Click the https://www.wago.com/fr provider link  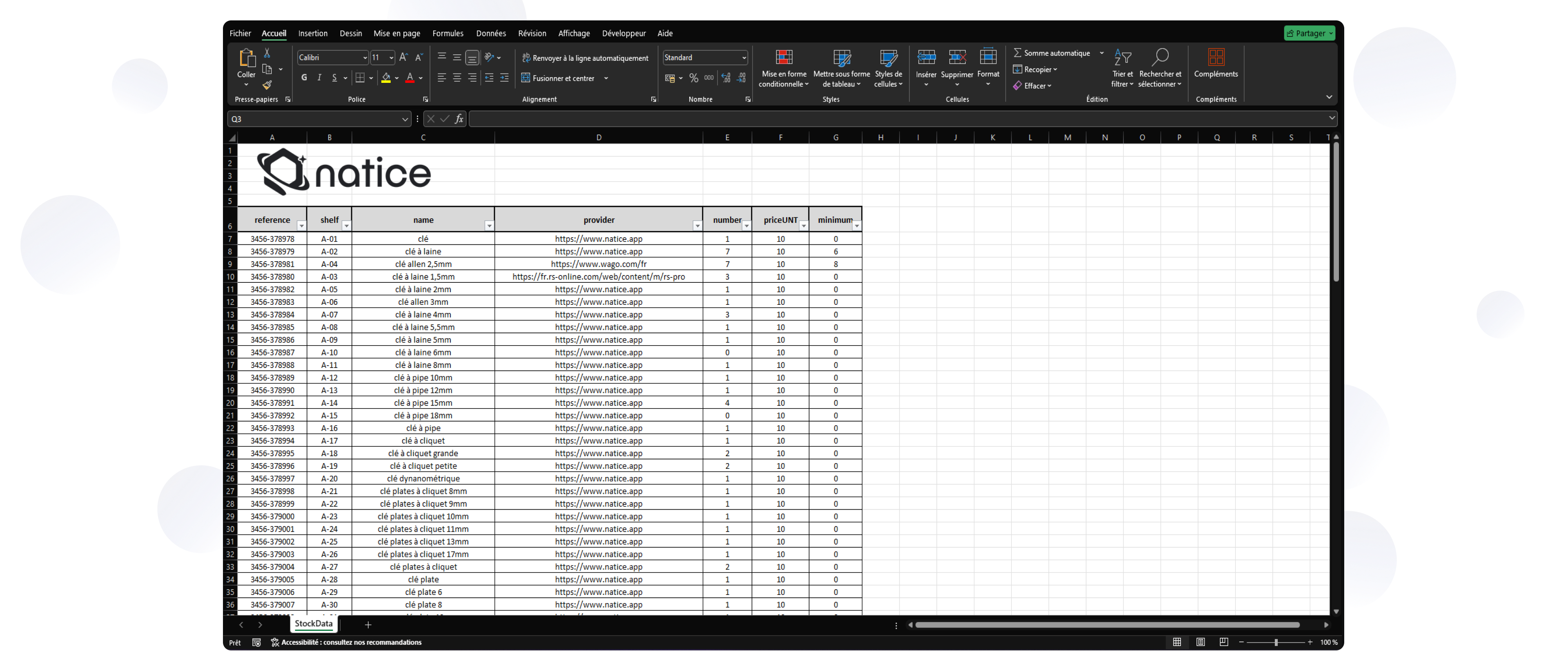pos(598,264)
